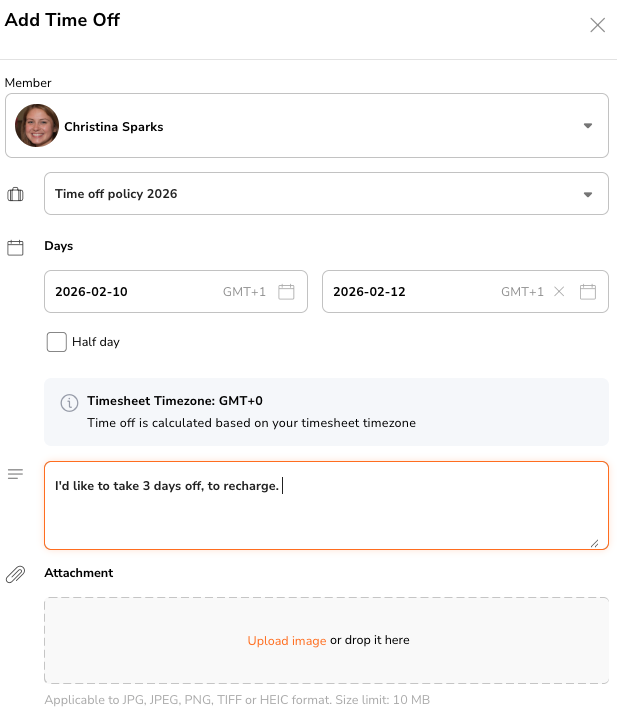
Task: Select the Christina Sparks member name
Action: [114, 126]
